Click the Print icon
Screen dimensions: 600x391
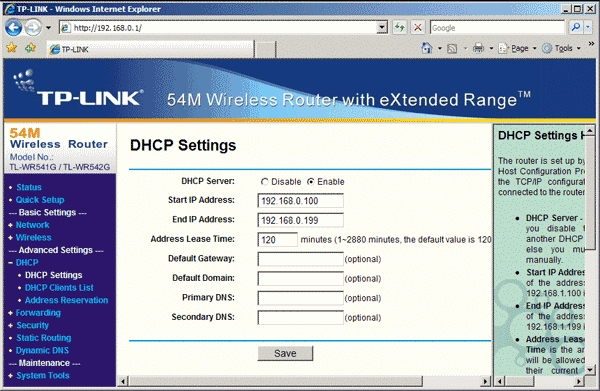[x=478, y=48]
